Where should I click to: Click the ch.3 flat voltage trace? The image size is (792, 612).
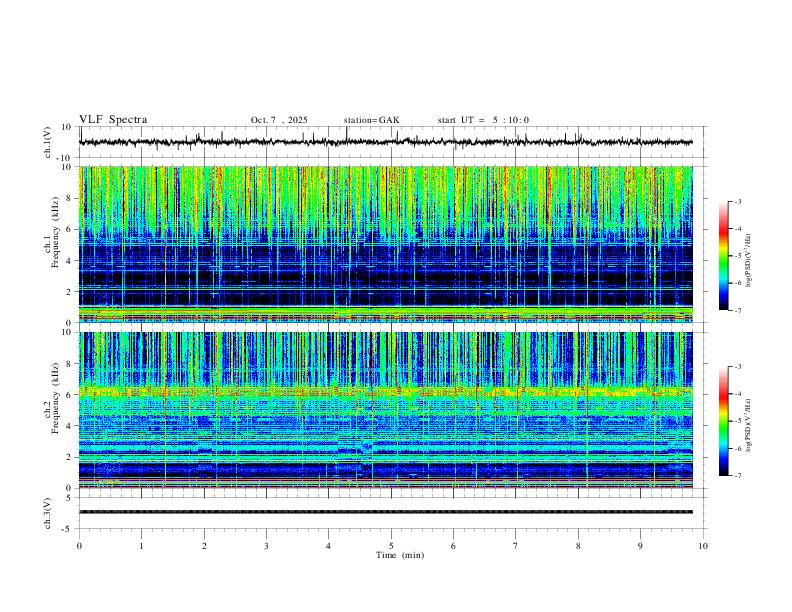click(386, 512)
